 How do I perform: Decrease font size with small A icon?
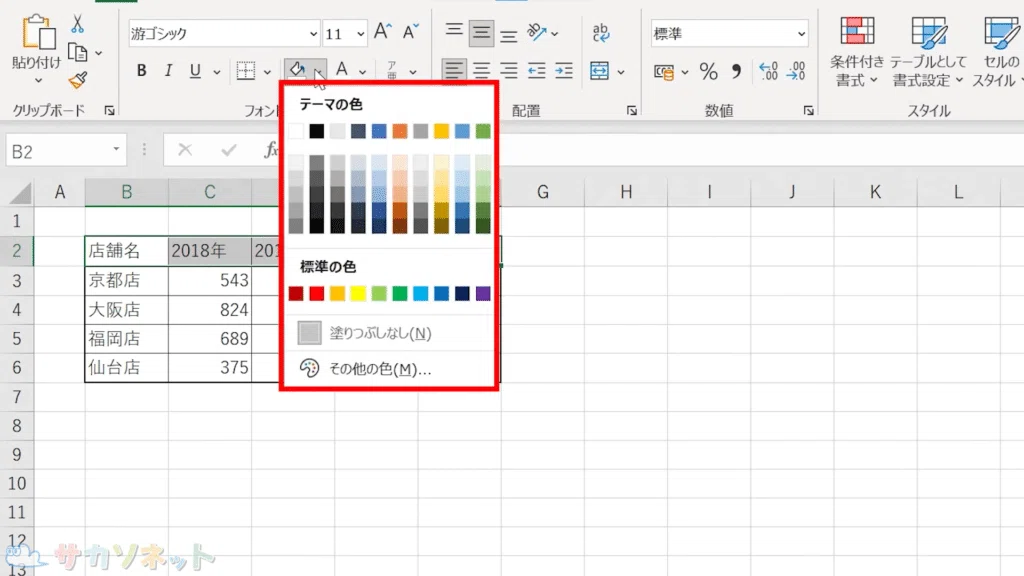[410, 31]
